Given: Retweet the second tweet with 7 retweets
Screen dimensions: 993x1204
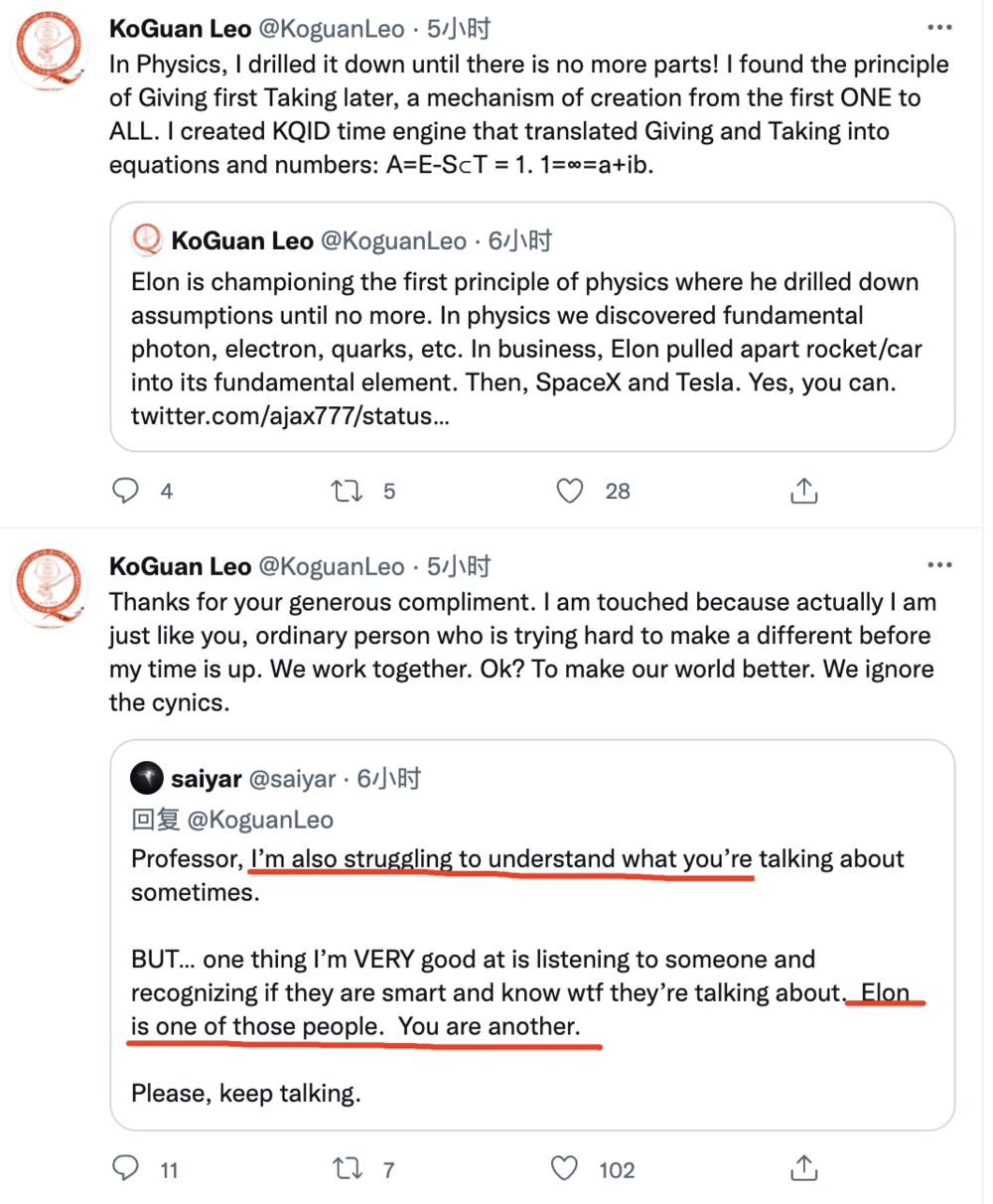Looking at the screenshot, I should click(347, 1168).
